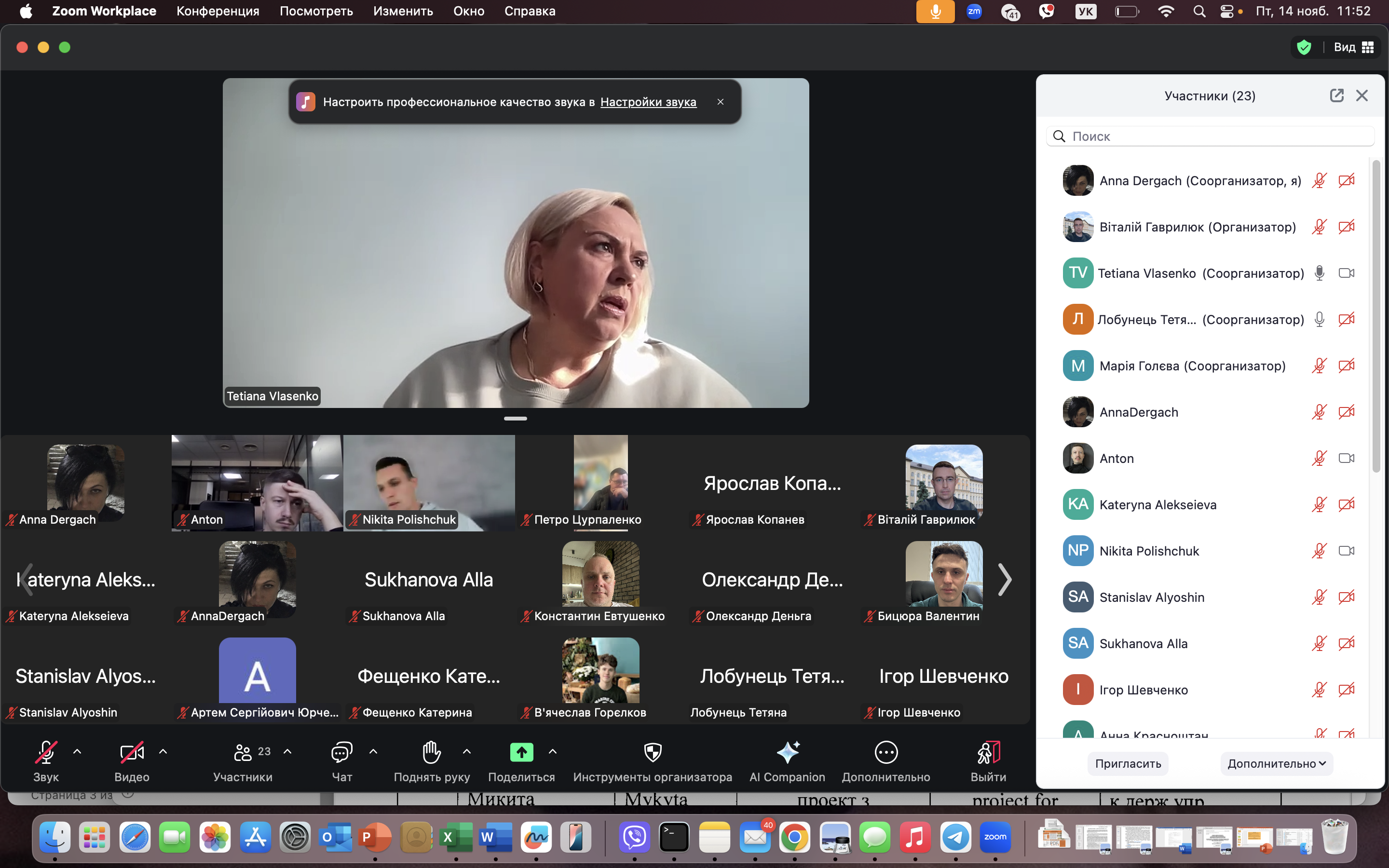This screenshot has height=868, width=1389.
Task: Expand video options arrow next to Видео
Action: [x=163, y=751]
